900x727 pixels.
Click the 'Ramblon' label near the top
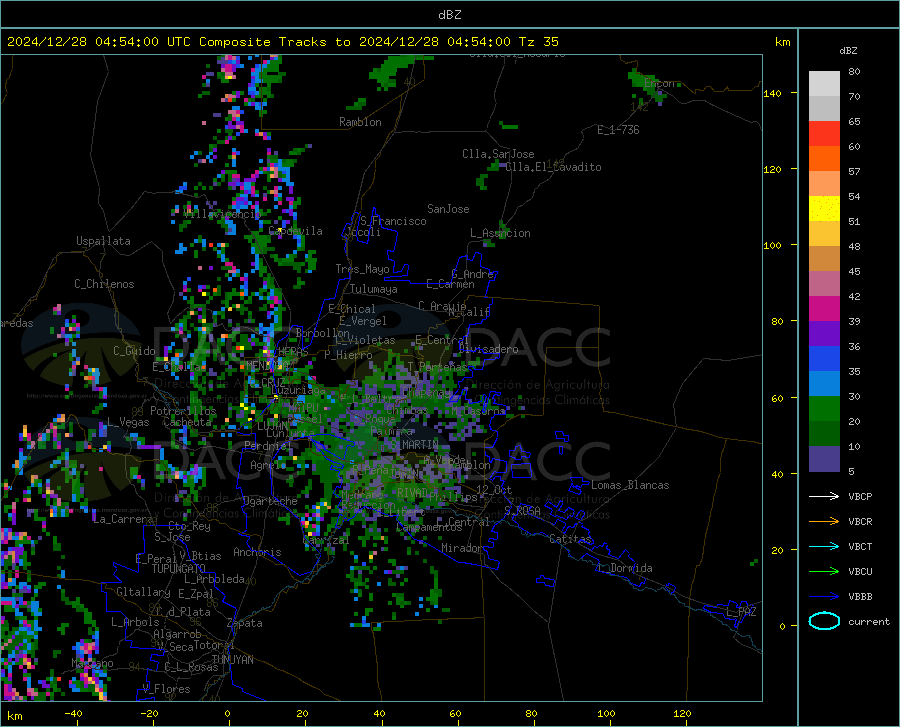coord(360,122)
